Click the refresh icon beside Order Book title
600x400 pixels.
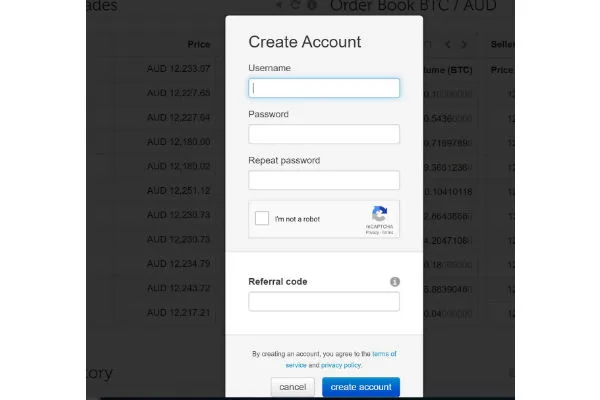[295, 5]
